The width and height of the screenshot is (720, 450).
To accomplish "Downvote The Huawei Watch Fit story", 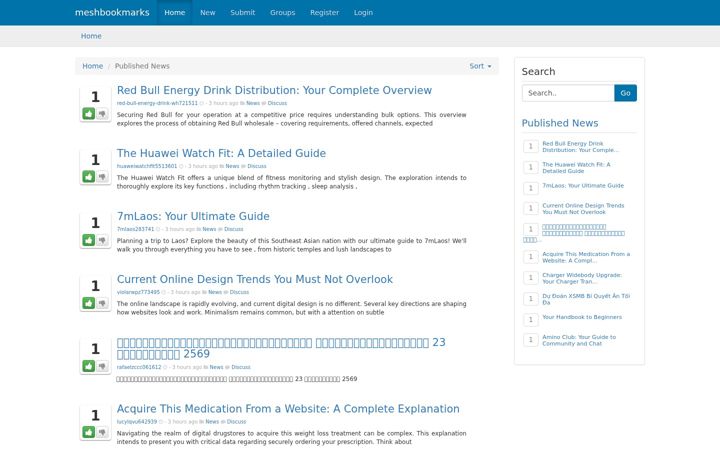I will 102,177.
